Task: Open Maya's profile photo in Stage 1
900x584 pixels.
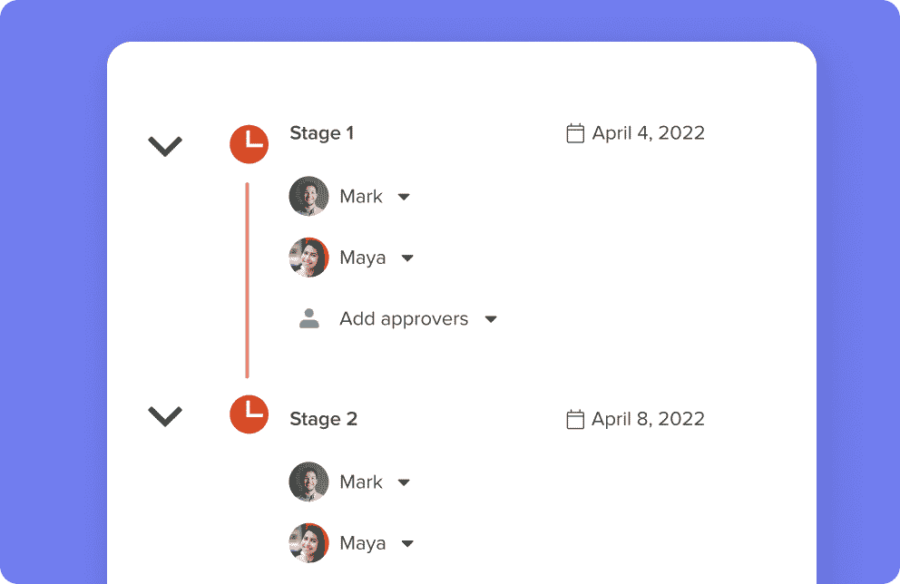Action: 309,257
